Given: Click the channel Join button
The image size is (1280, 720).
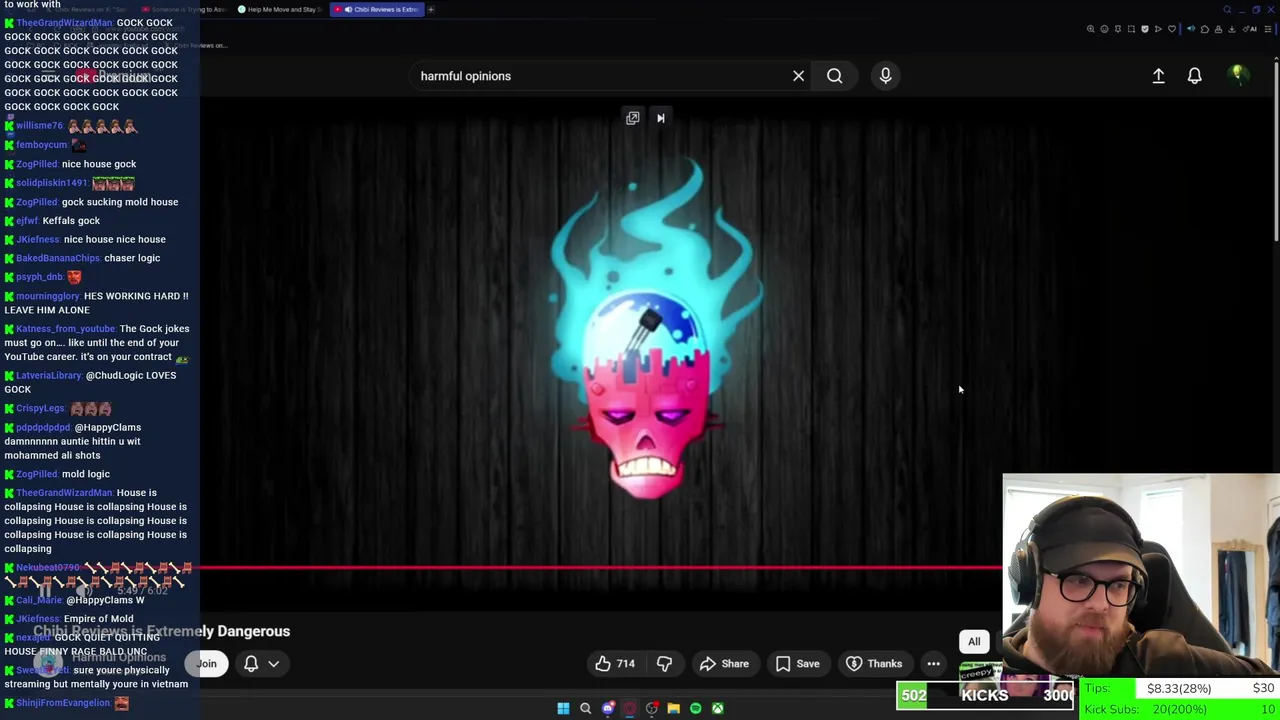Looking at the screenshot, I should pyautogui.click(x=206, y=663).
